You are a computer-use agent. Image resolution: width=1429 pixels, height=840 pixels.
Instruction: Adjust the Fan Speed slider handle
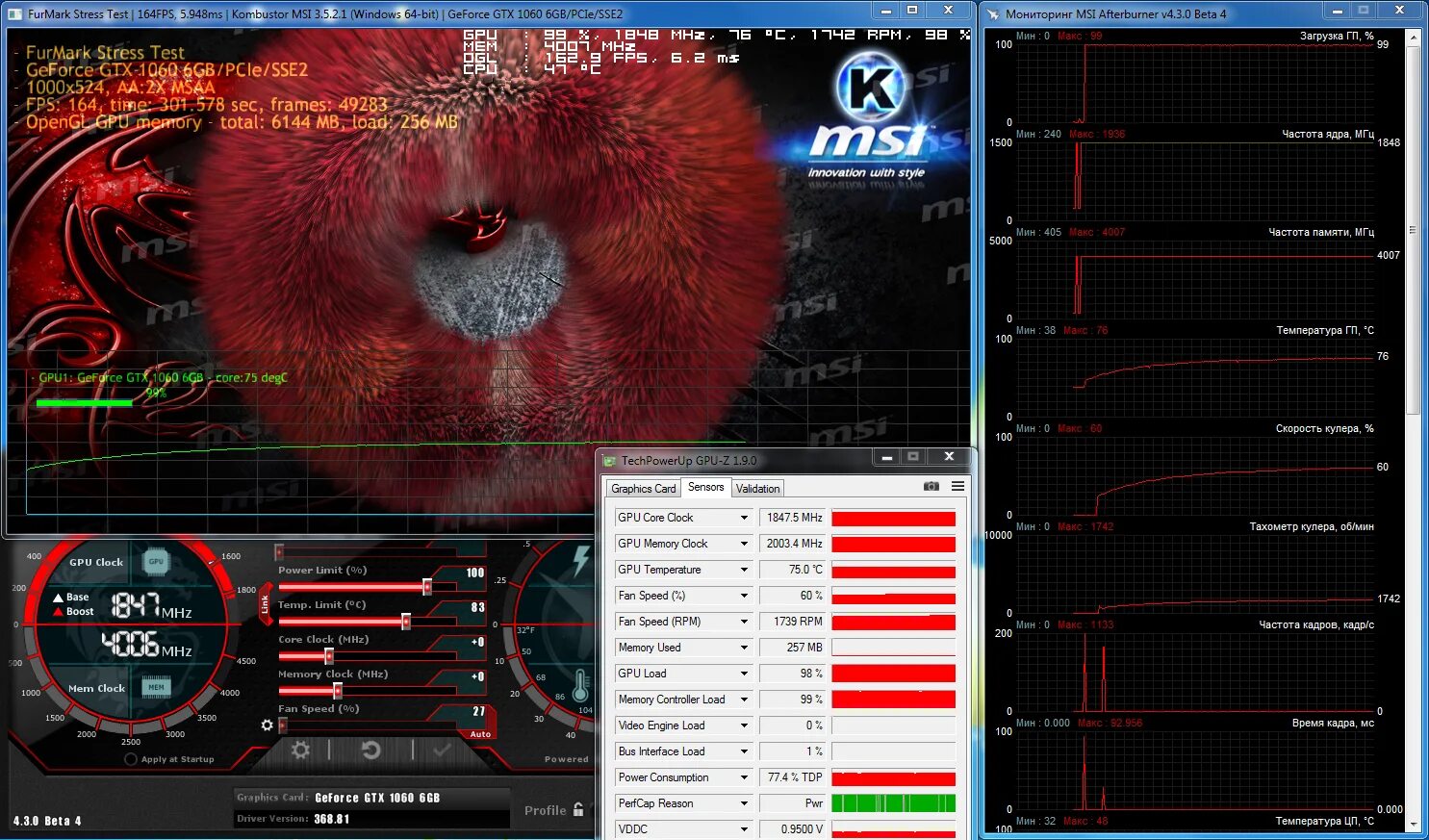pyautogui.click(x=283, y=725)
